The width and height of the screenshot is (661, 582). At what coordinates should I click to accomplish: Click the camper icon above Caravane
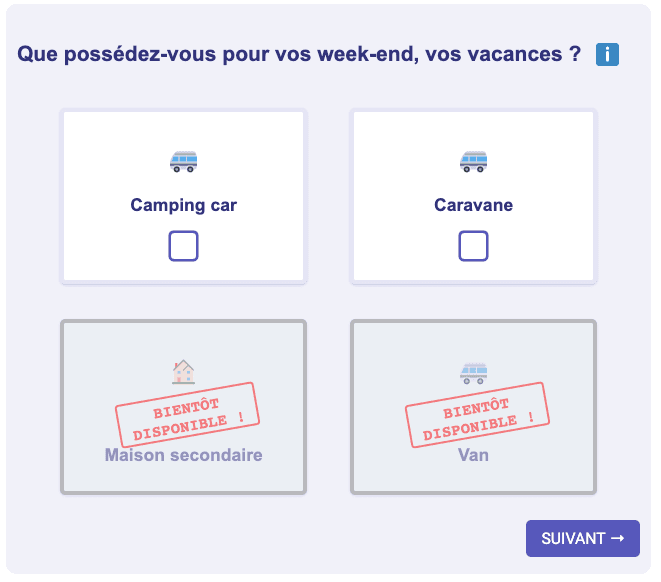(473, 161)
